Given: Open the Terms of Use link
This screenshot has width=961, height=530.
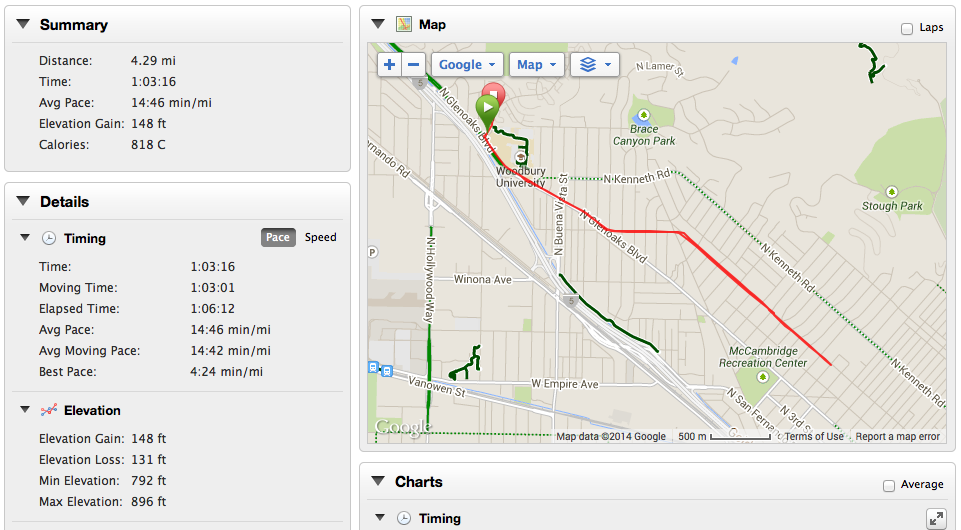Looking at the screenshot, I should [x=814, y=436].
